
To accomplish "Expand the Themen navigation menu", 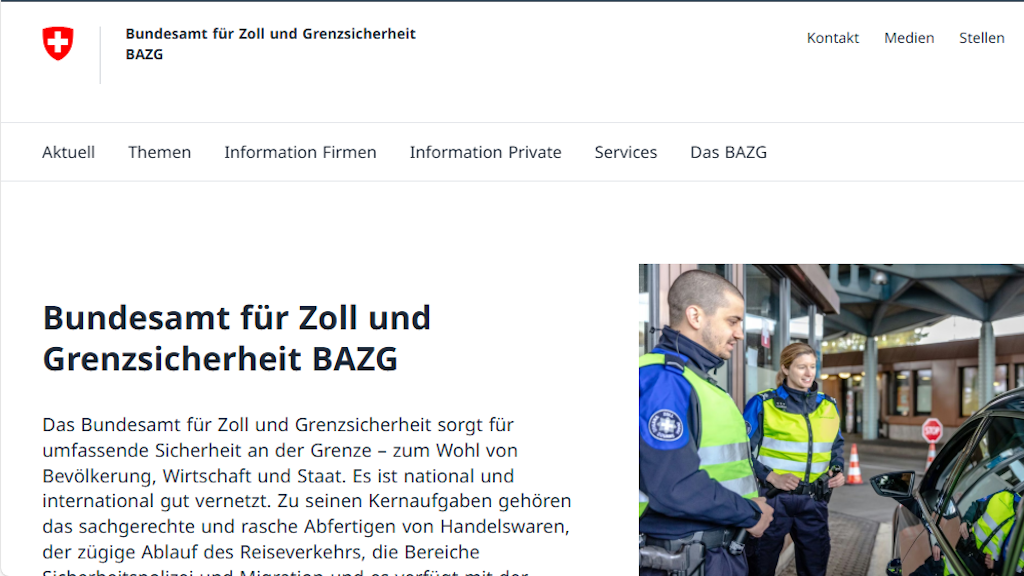I will pos(159,152).
